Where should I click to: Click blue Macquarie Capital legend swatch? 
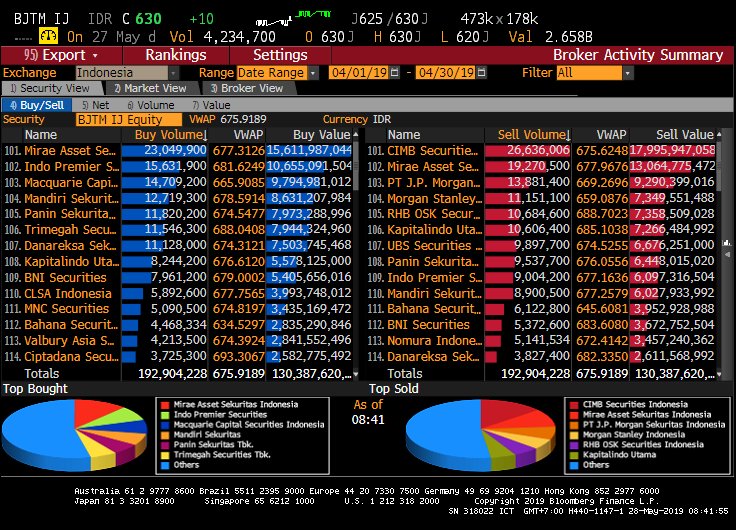[165, 425]
